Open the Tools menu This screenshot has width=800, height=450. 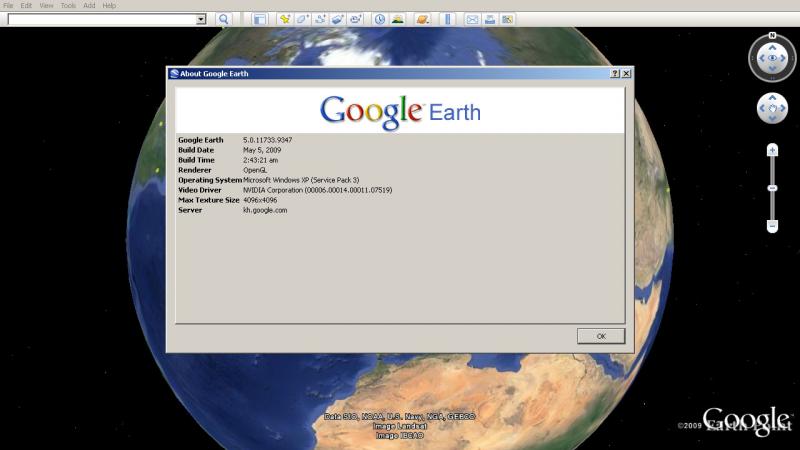coord(68,6)
